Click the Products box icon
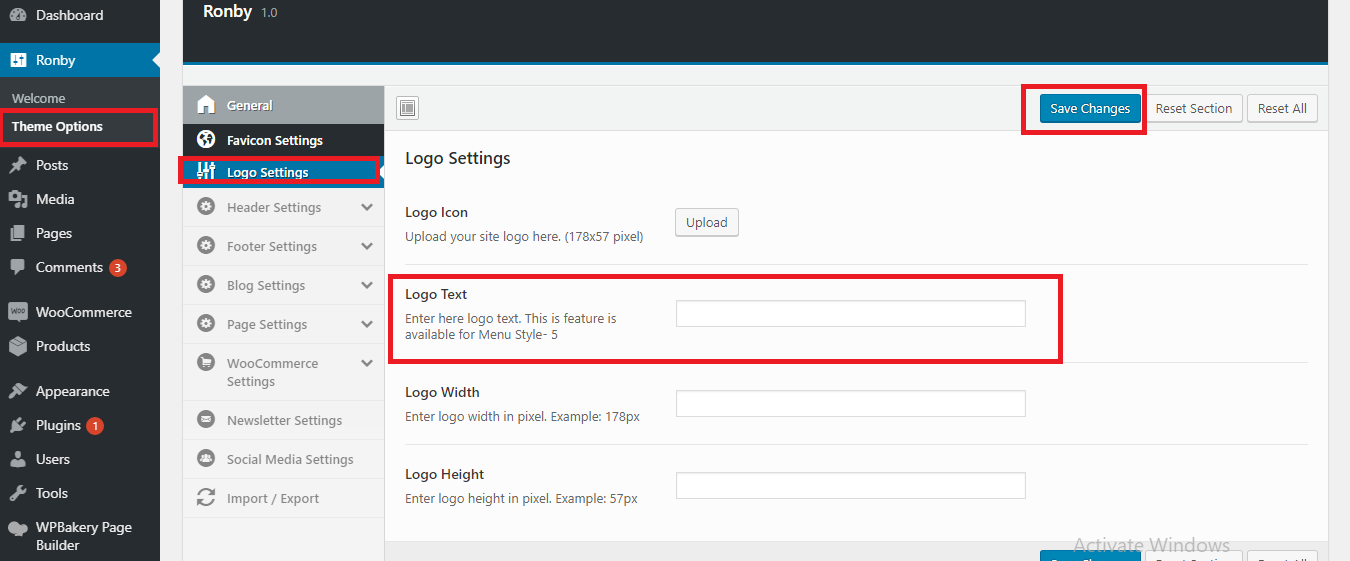Image resolution: width=1350 pixels, height=561 pixels. [x=18, y=346]
